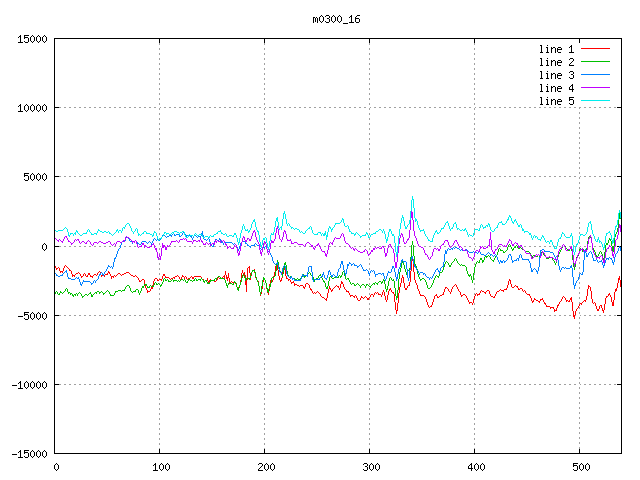This screenshot has width=640, height=480.
Task: Select the 'line 1' legend label
Action: click(x=556, y=49)
